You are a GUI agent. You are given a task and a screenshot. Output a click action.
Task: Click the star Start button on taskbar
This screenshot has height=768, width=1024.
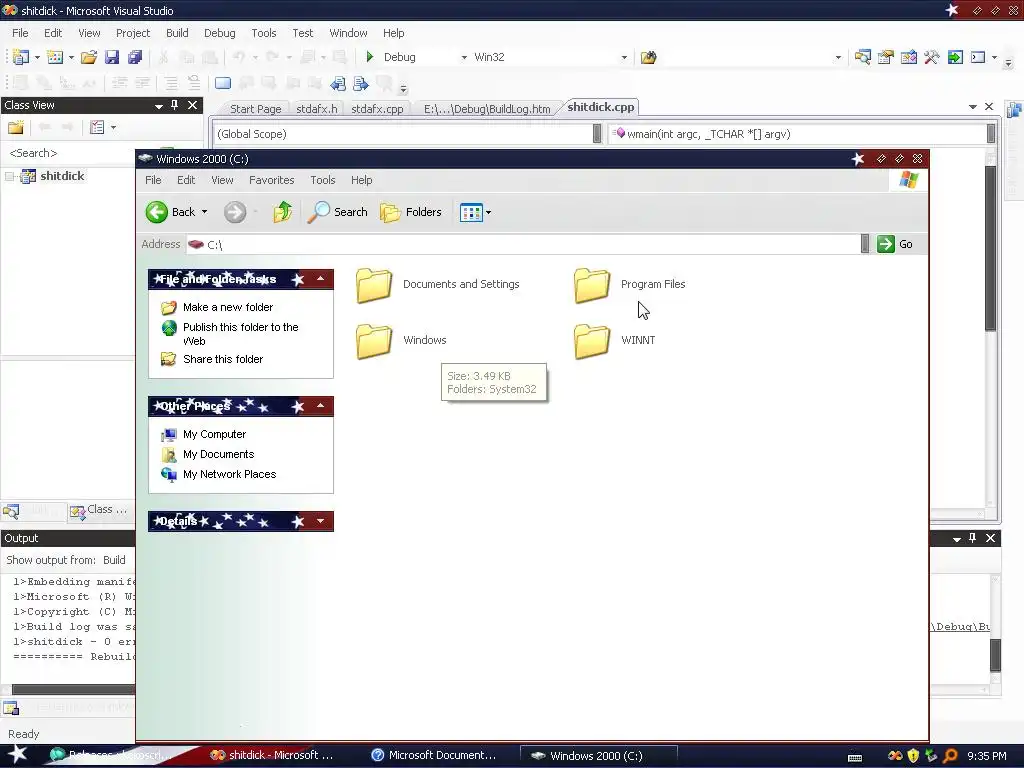click(x=18, y=755)
